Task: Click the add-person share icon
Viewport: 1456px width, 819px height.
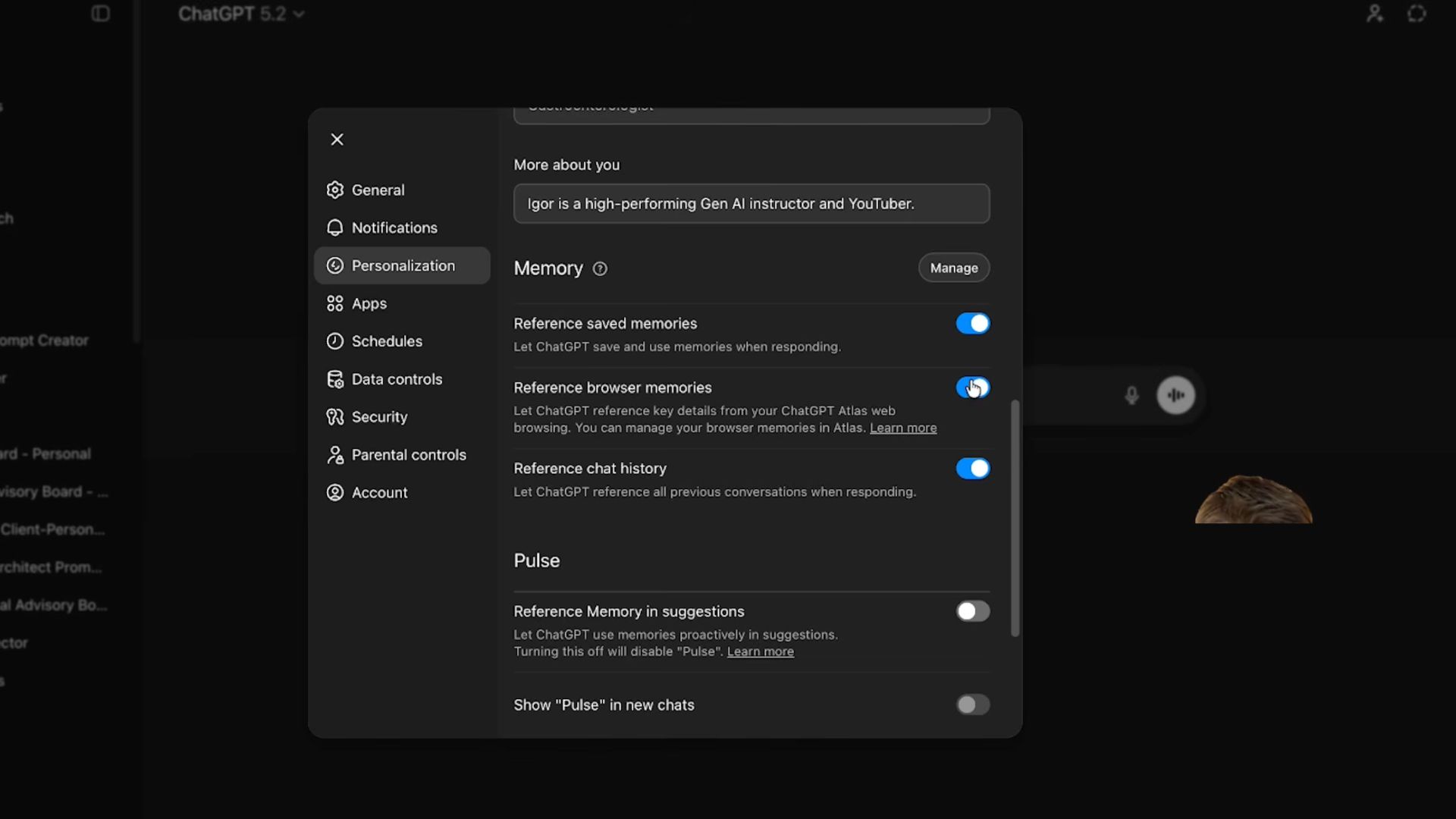Action: 1374,14
